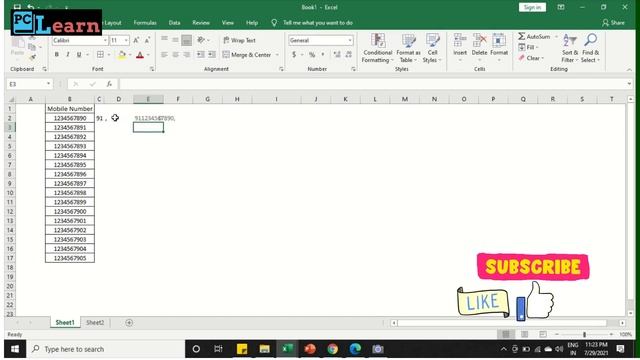Add a new sheet
The height and width of the screenshot is (360, 640).
(x=129, y=322)
